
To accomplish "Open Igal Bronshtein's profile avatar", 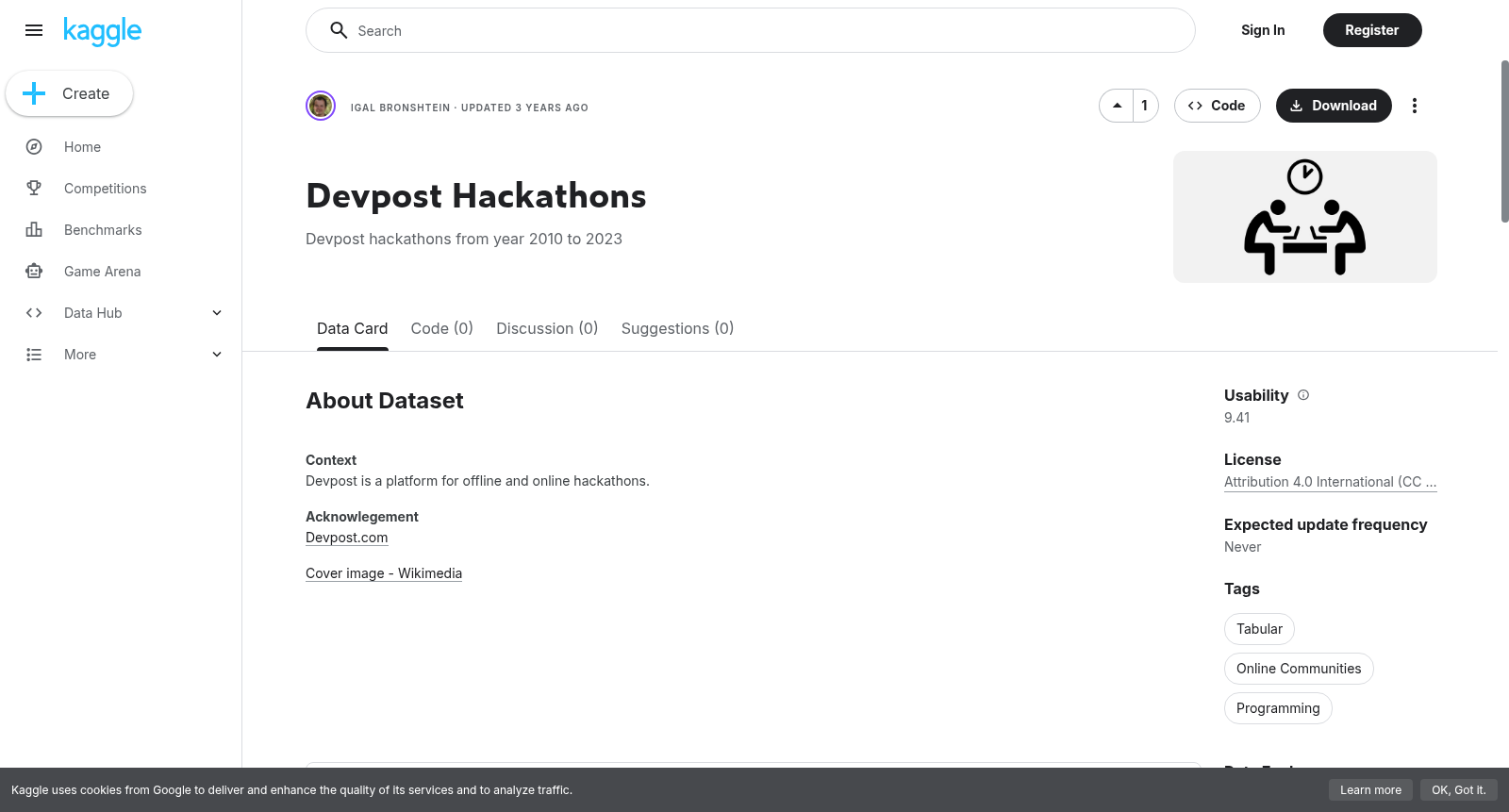I will click(x=321, y=106).
